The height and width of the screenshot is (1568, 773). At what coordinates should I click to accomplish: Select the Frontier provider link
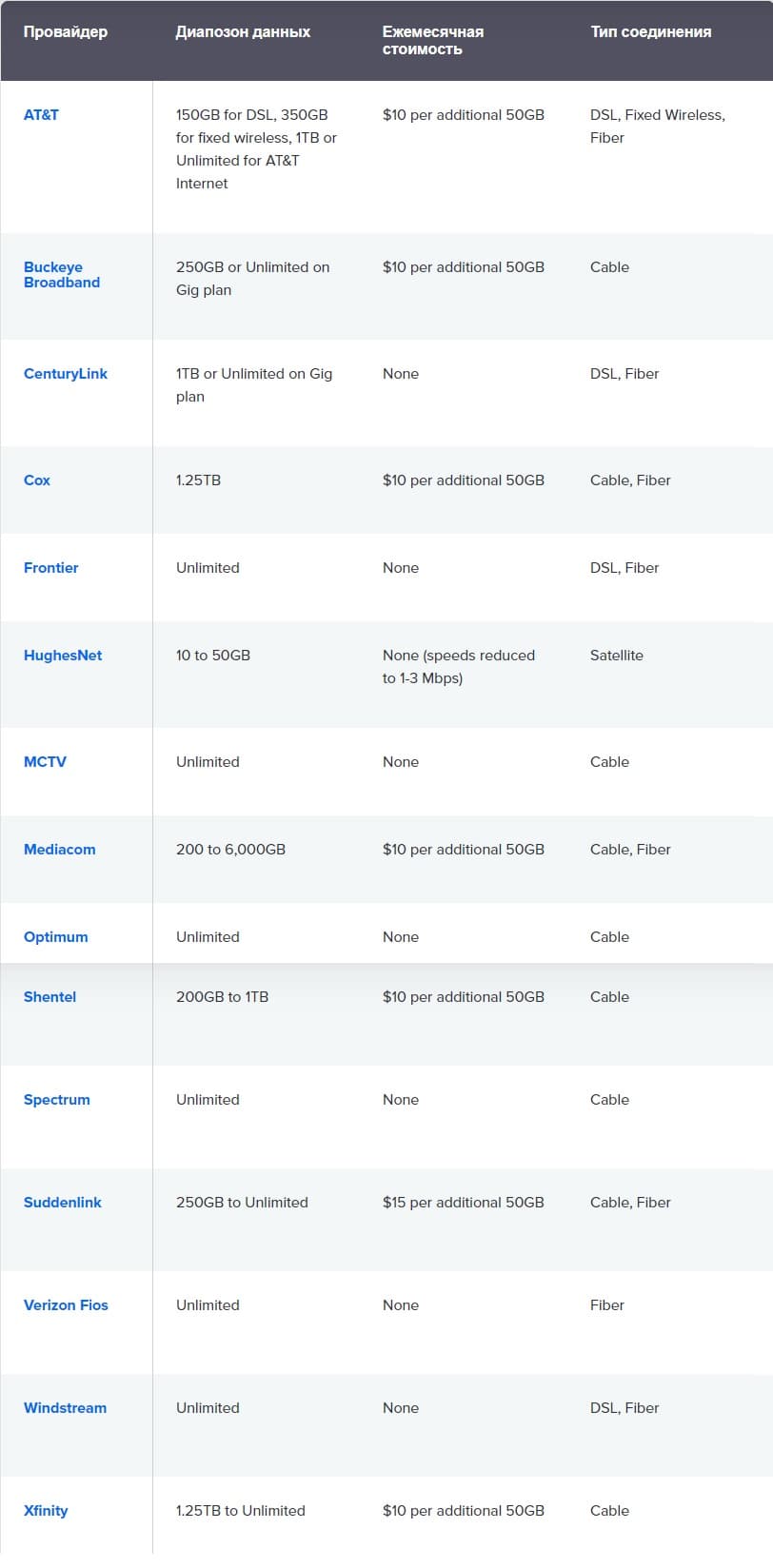coord(51,567)
